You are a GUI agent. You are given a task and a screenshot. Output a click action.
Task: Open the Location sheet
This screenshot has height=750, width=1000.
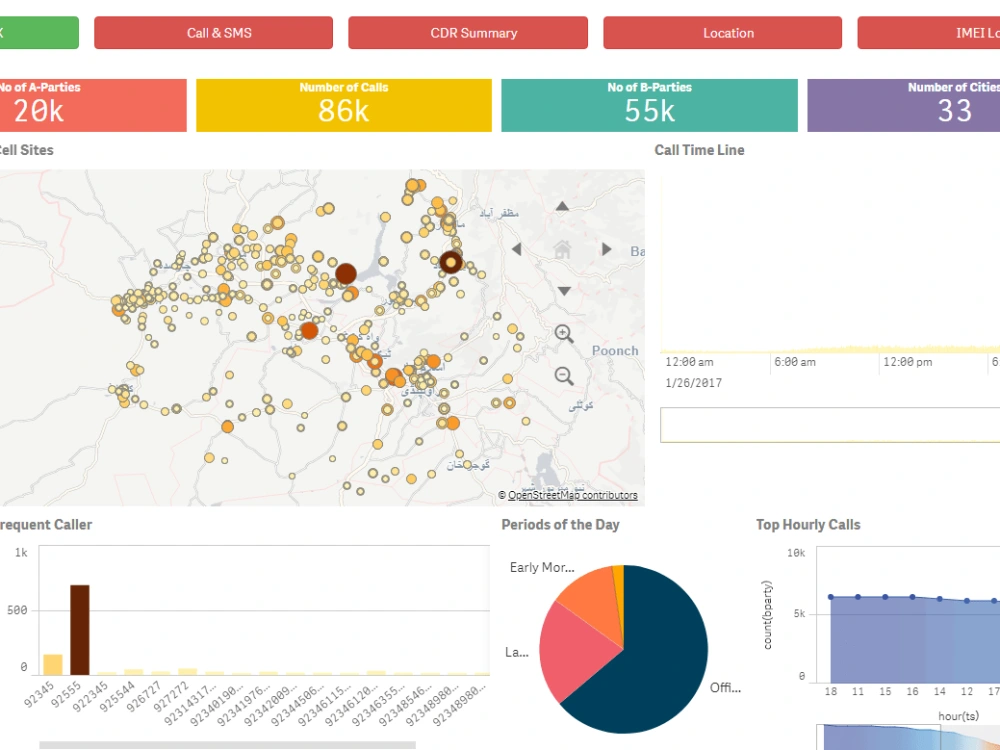[723, 33]
